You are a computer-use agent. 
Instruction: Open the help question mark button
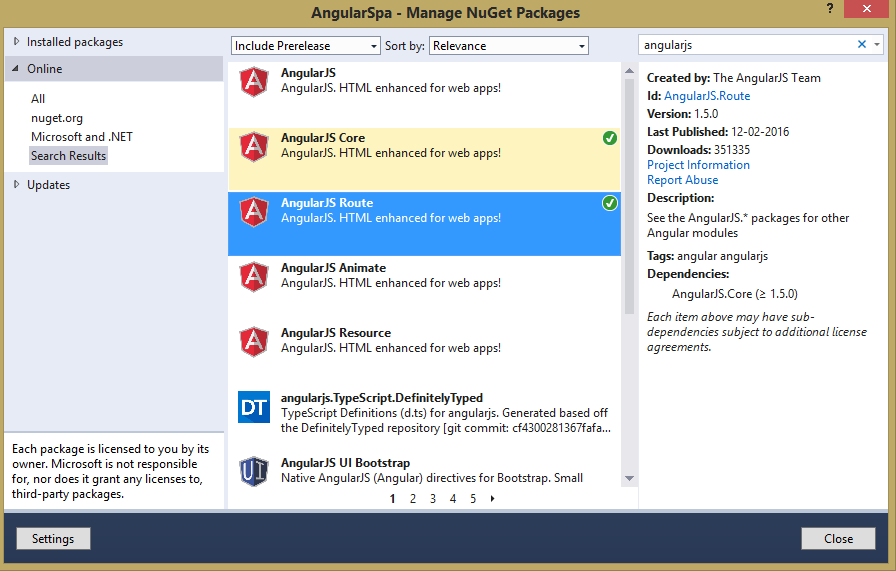pos(830,8)
